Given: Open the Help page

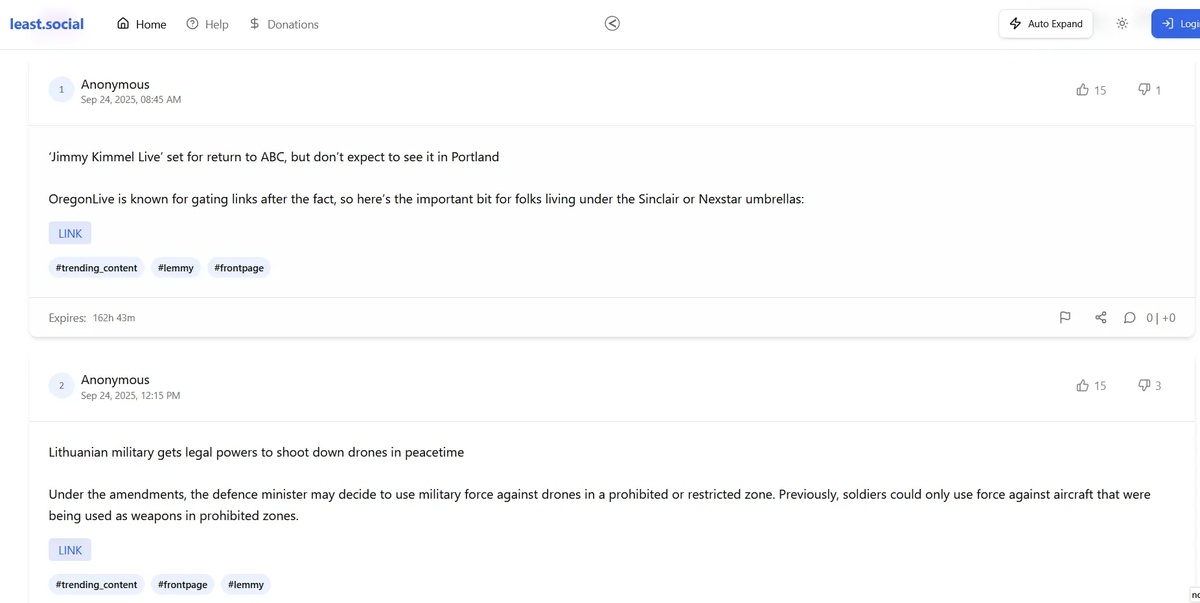Looking at the screenshot, I should click(x=207, y=24).
